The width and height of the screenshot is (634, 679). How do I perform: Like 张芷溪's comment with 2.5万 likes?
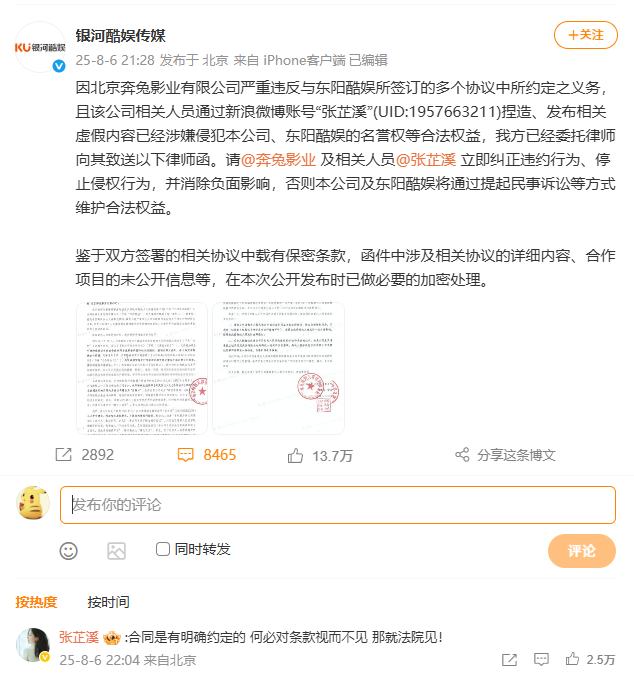pyautogui.click(x=573, y=659)
